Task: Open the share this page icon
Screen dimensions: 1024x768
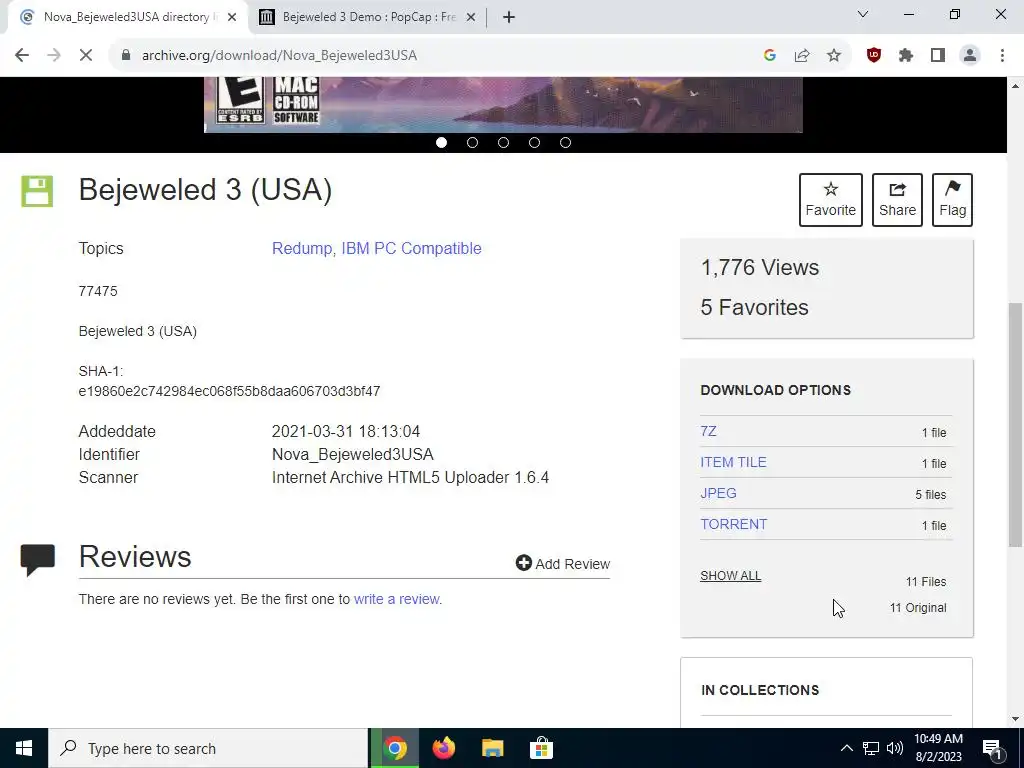Action: 802,56
